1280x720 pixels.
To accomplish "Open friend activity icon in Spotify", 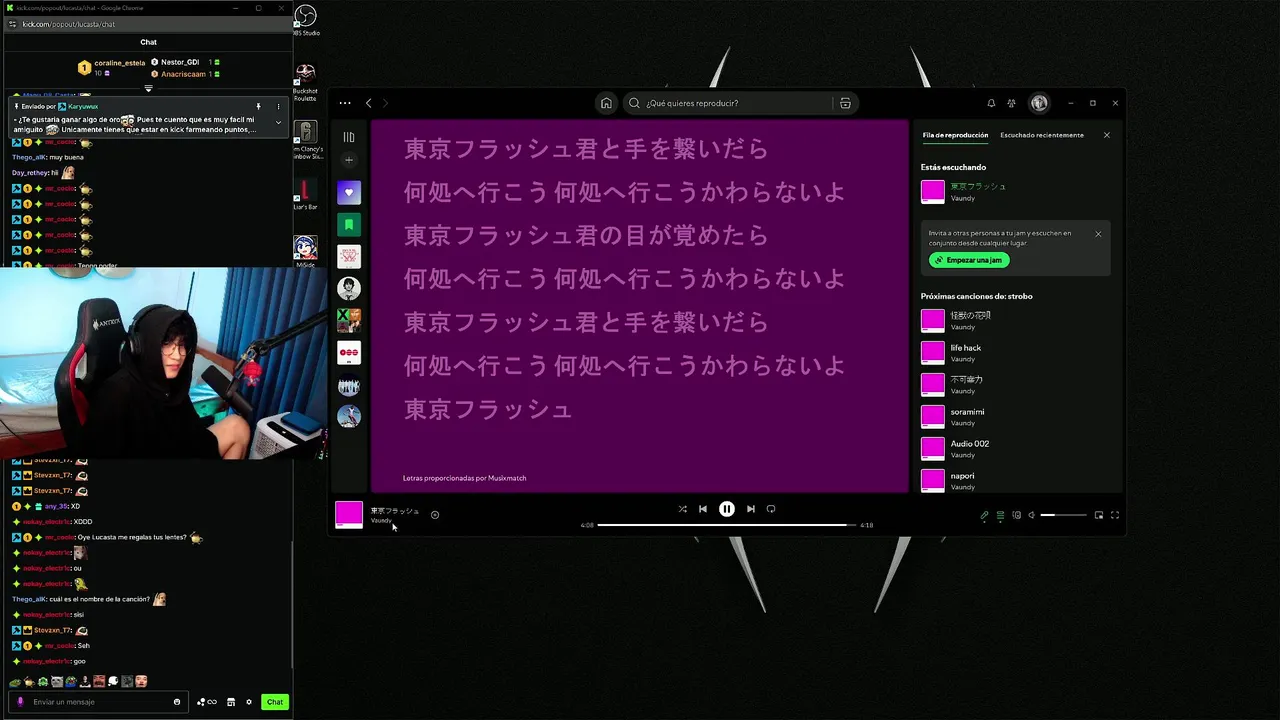I will [1011, 103].
